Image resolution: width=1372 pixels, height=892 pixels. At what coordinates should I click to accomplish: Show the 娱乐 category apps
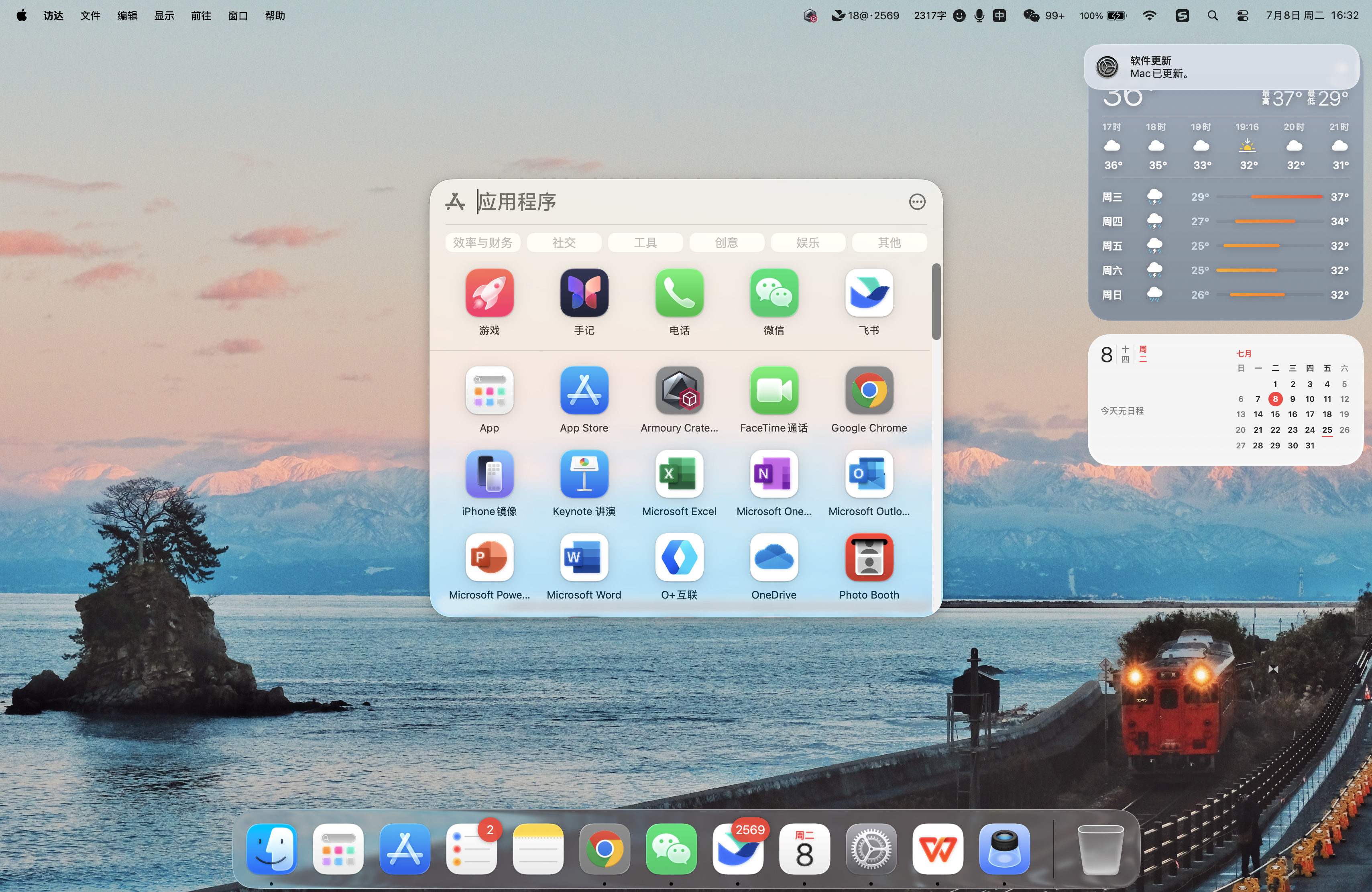point(808,243)
